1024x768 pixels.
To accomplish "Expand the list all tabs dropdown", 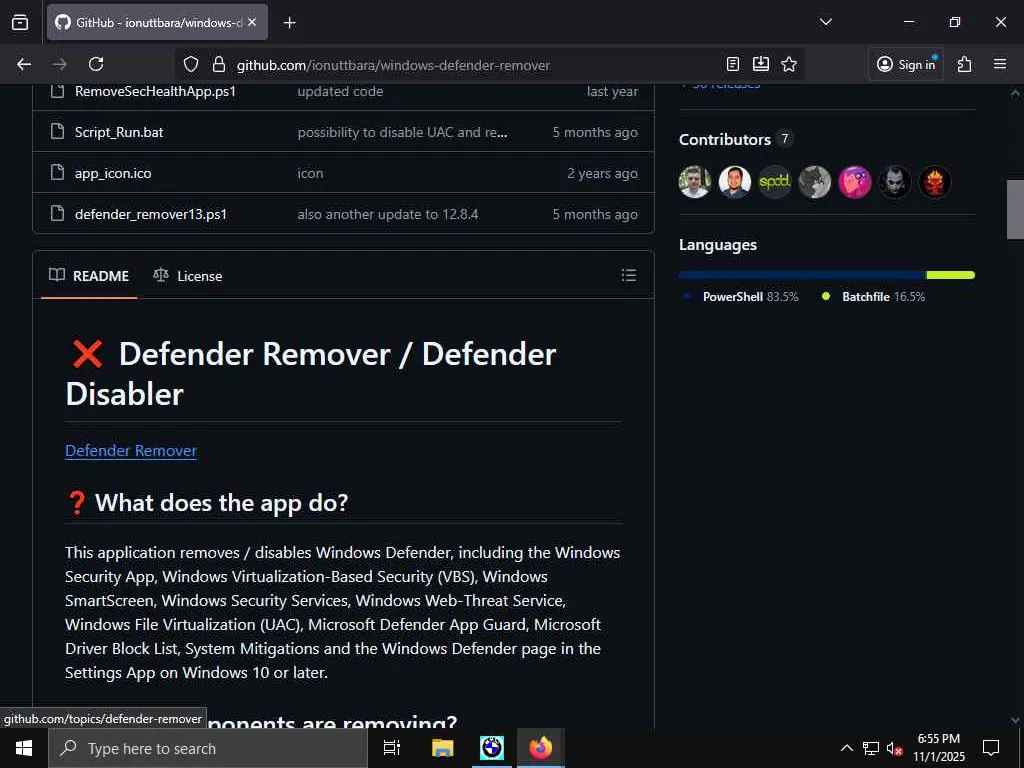I will [x=825, y=22].
